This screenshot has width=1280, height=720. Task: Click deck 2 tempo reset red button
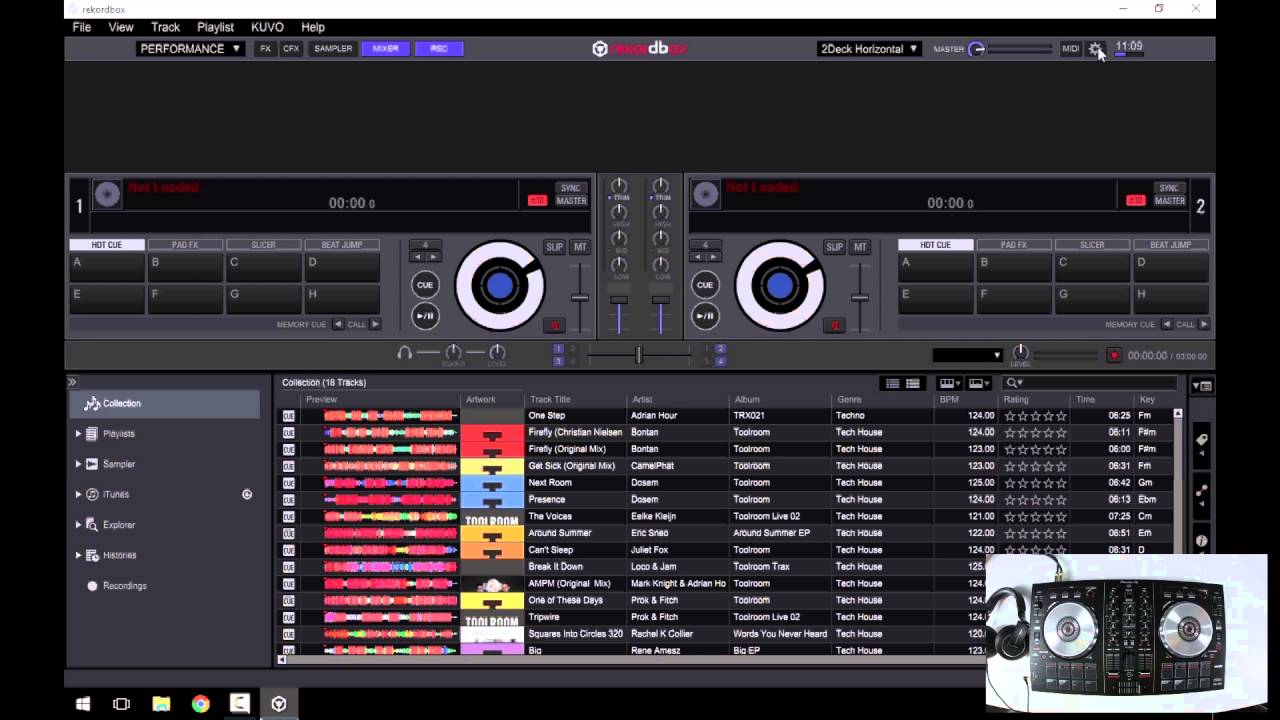coord(834,325)
